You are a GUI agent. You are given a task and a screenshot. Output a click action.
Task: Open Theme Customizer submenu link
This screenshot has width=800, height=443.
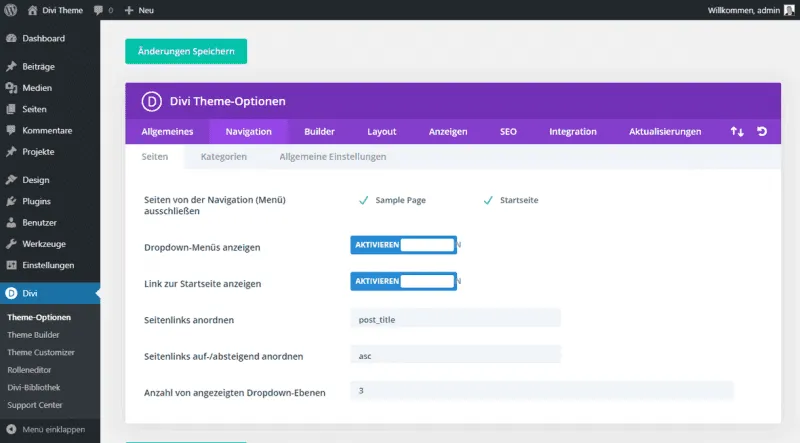(x=41, y=352)
